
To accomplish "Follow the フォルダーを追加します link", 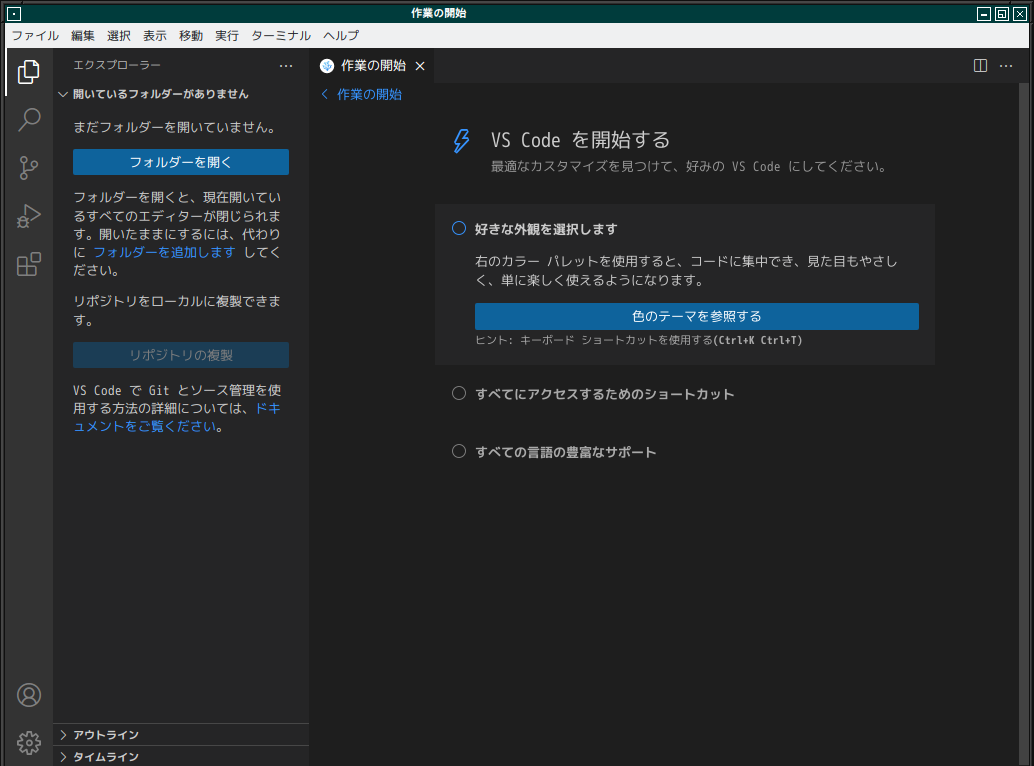I will pos(164,252).
